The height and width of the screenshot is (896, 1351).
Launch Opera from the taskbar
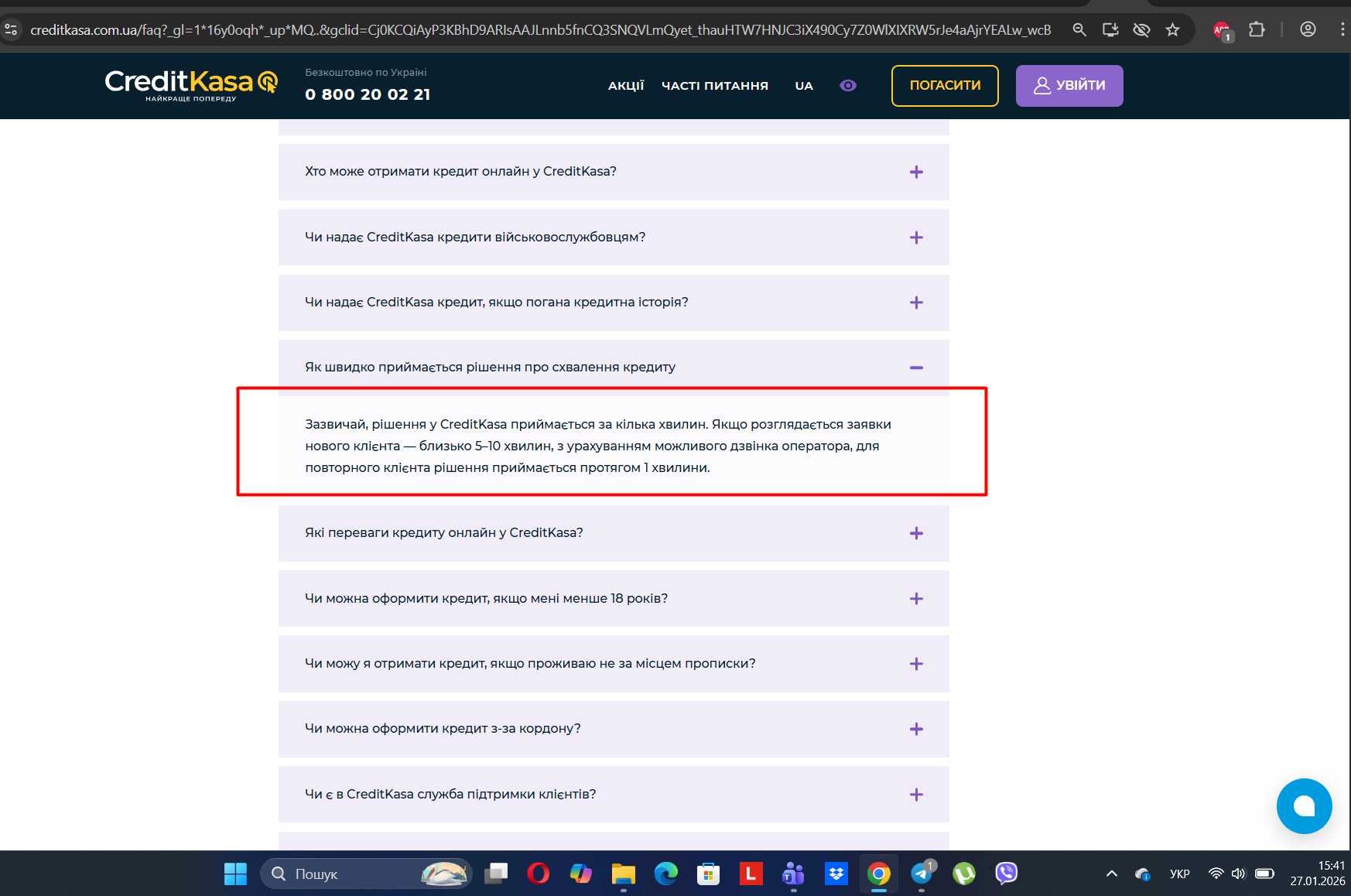pyautogui.click(x=539, y=874)
